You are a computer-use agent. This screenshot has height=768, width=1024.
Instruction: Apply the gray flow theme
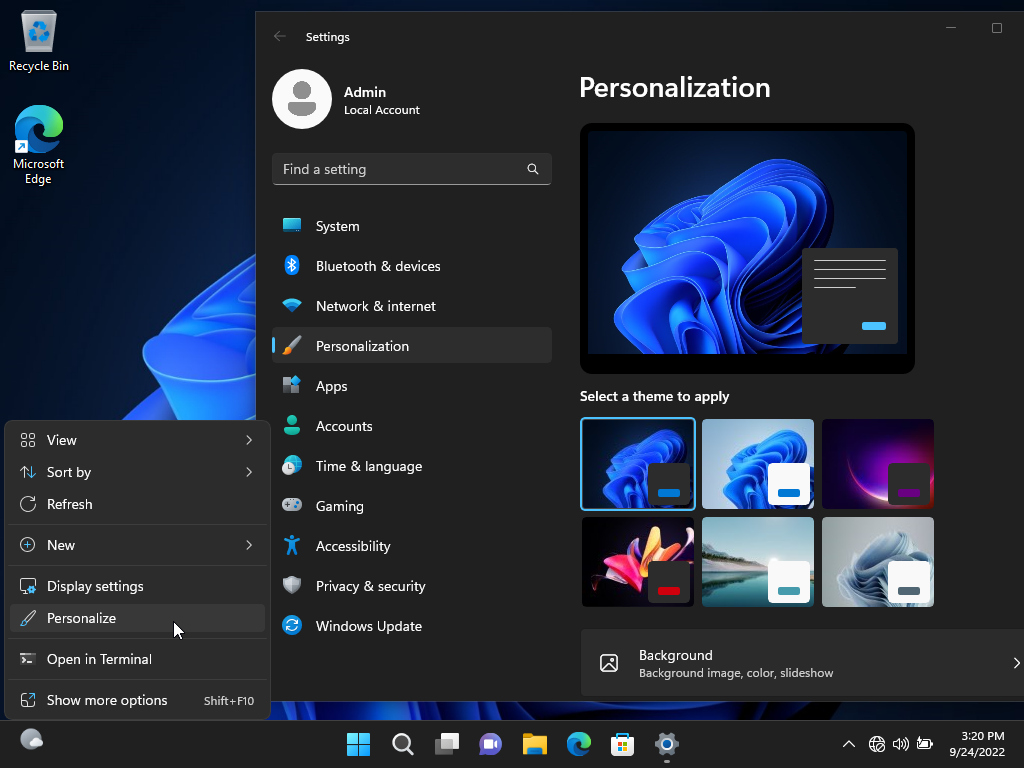tap(878, 562)
